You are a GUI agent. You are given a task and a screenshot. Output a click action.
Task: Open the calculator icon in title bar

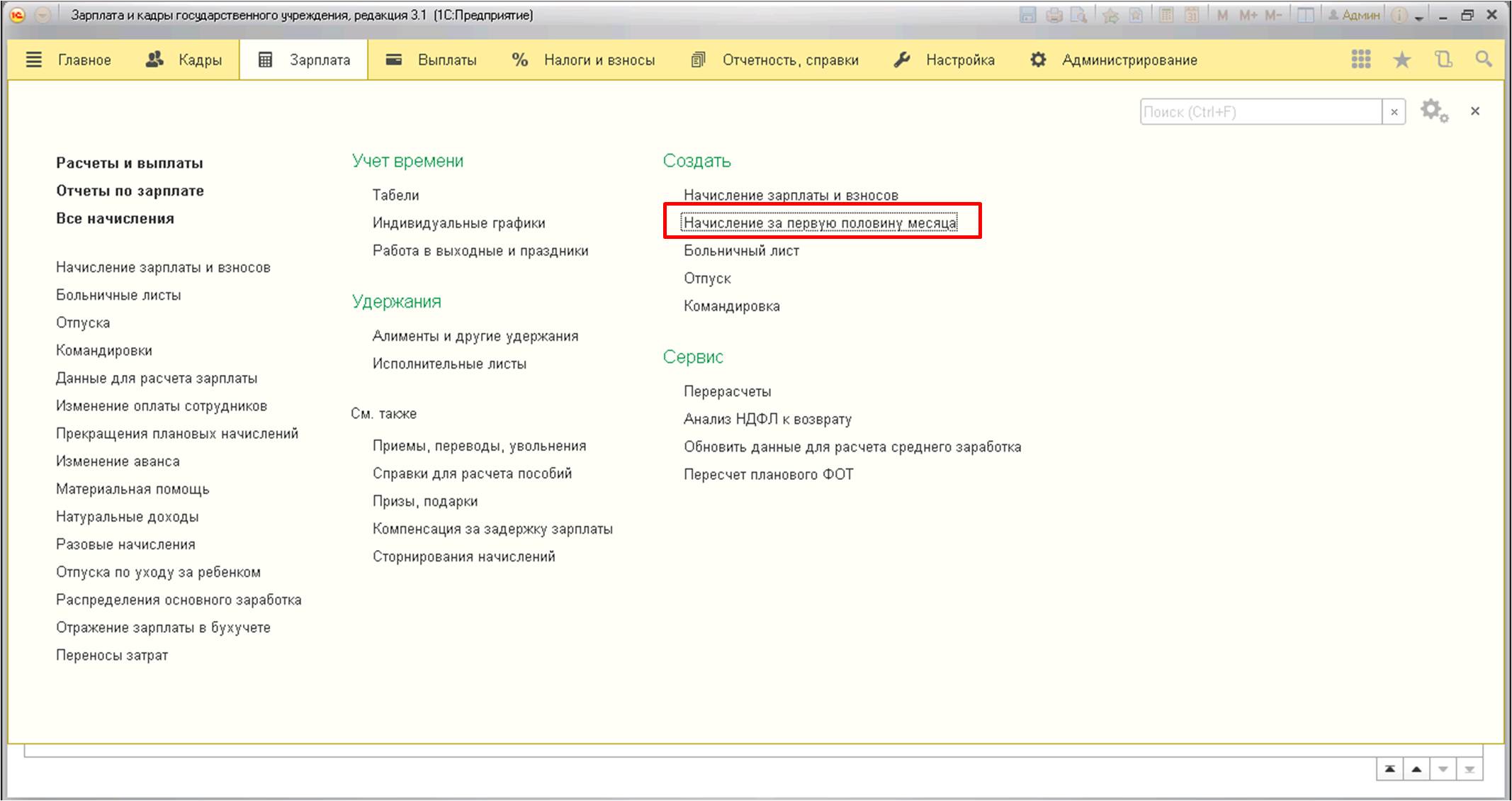[1166, 15]
